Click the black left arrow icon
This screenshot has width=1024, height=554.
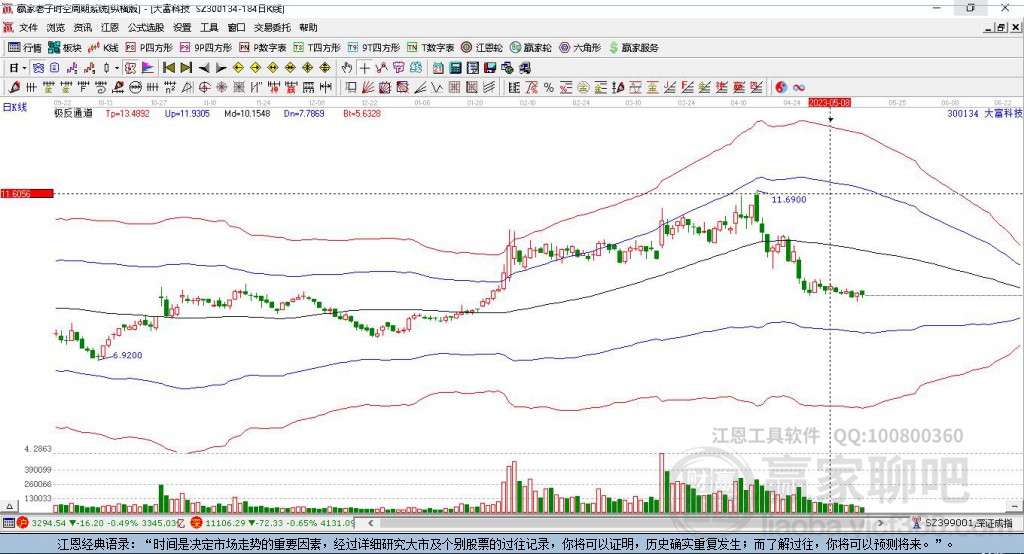pos(204,68)
